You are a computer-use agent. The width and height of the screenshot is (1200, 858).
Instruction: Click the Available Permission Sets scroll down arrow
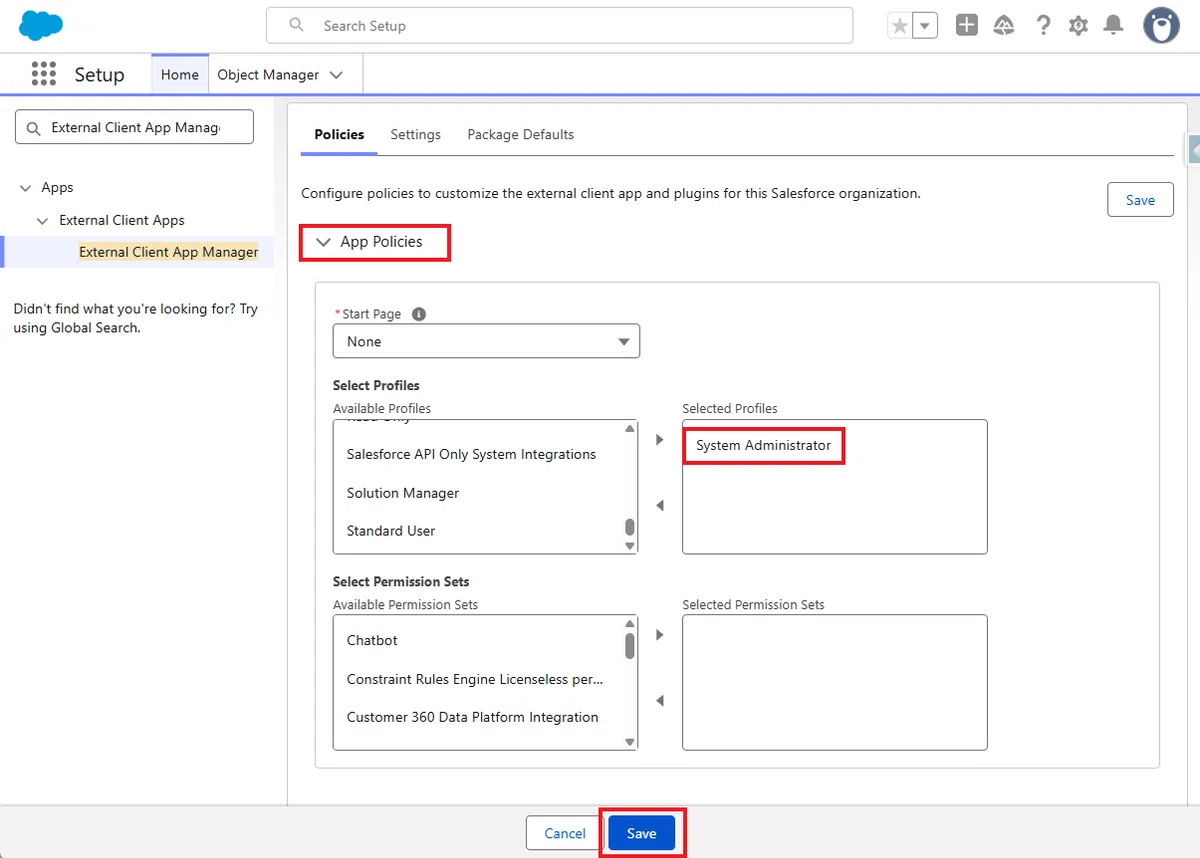pyautogui.click(x=629, y=741)
